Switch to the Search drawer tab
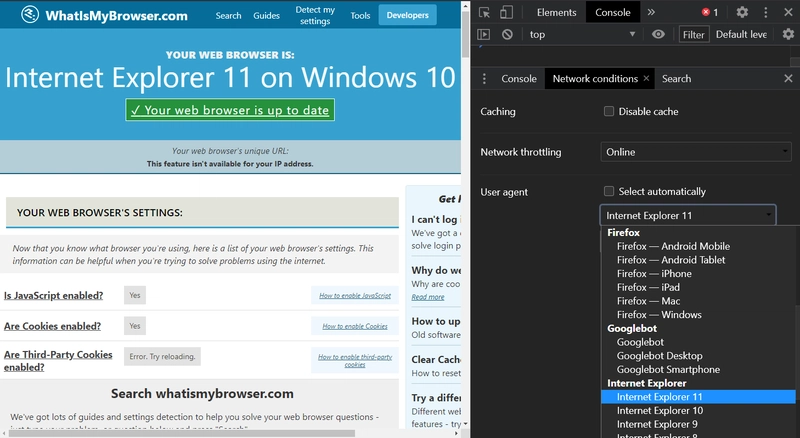Screen dimensions: 800x438 [x=676, y=78]
